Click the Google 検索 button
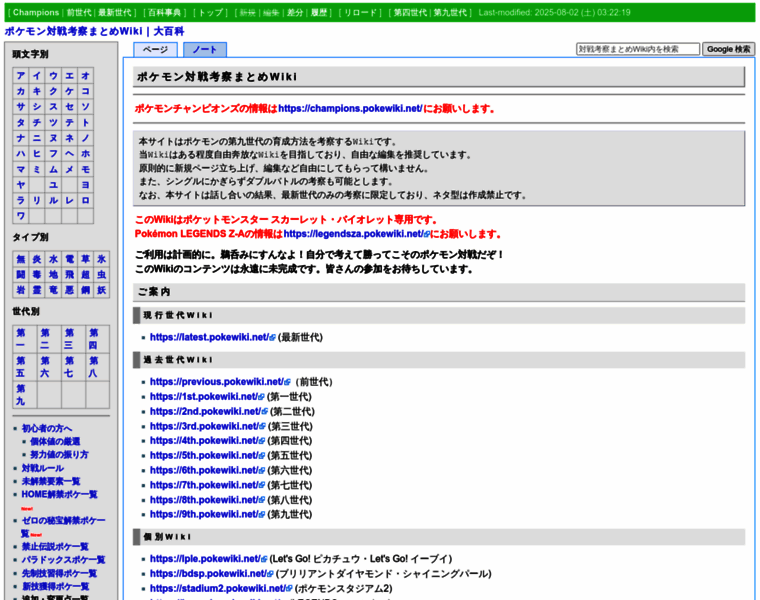The image size is (760, 600). pos(728,49)
